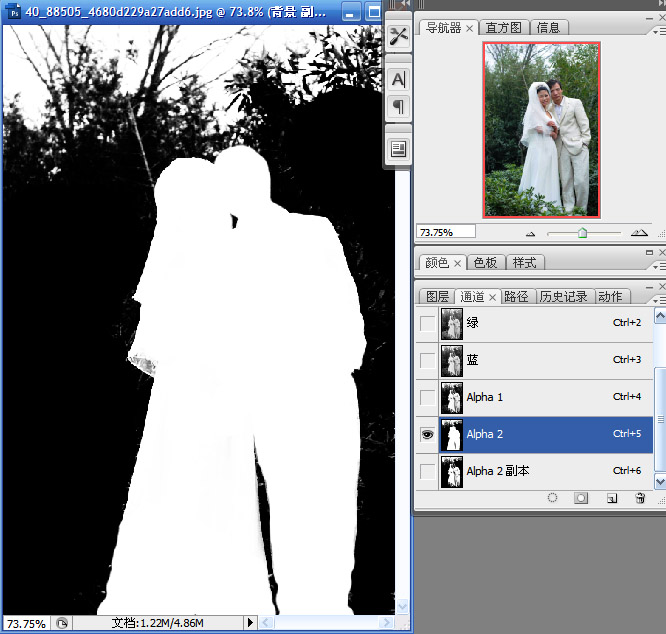Load channel as selection icon

pos(552,498)
